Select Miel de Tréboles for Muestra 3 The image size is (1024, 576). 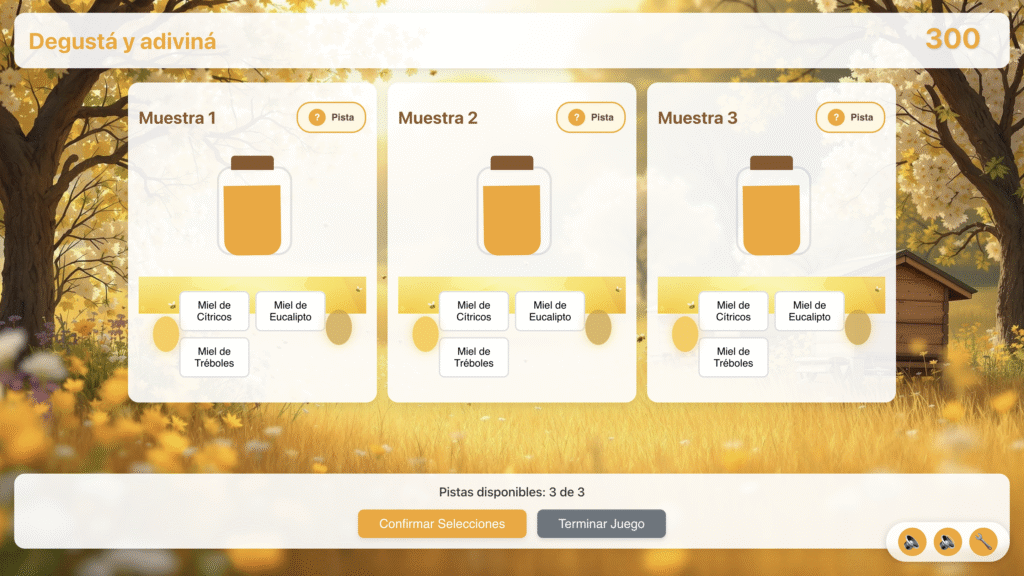733,357
